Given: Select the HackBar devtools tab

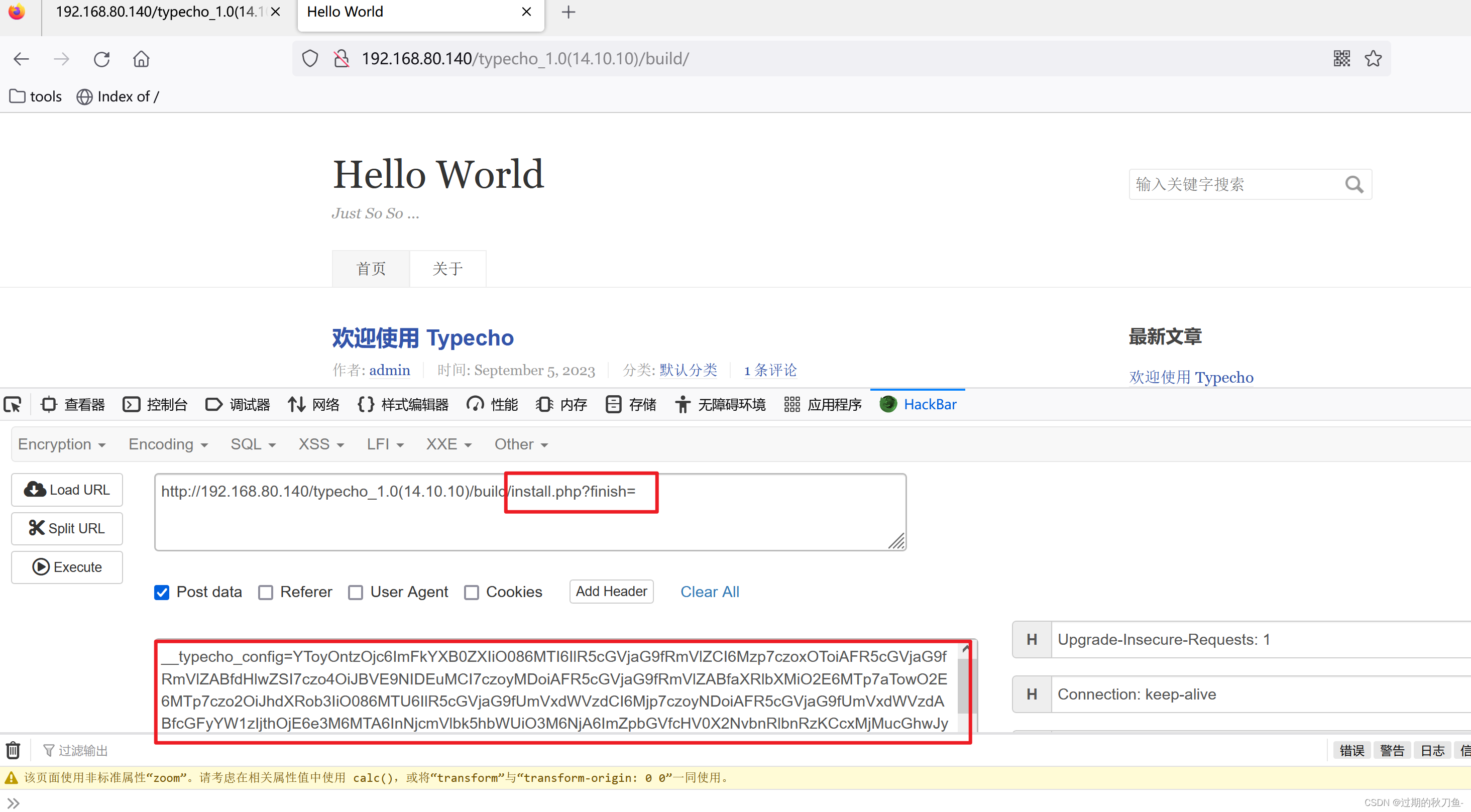Looking at the screenshot, I should pos(918,405).
